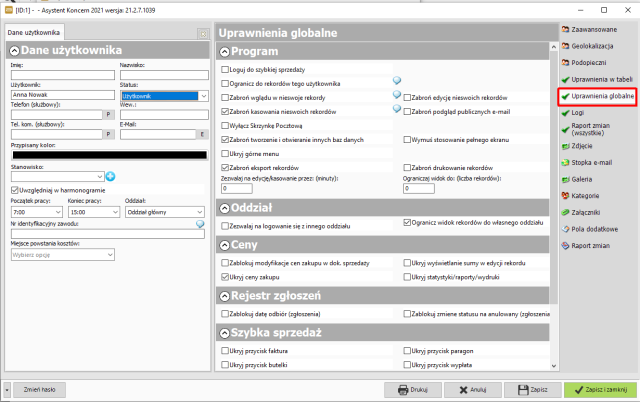Toggle Zabroń wglądu w nieswoje rekordy
This screenshot has width=640, height=402.
coord(225,98)
